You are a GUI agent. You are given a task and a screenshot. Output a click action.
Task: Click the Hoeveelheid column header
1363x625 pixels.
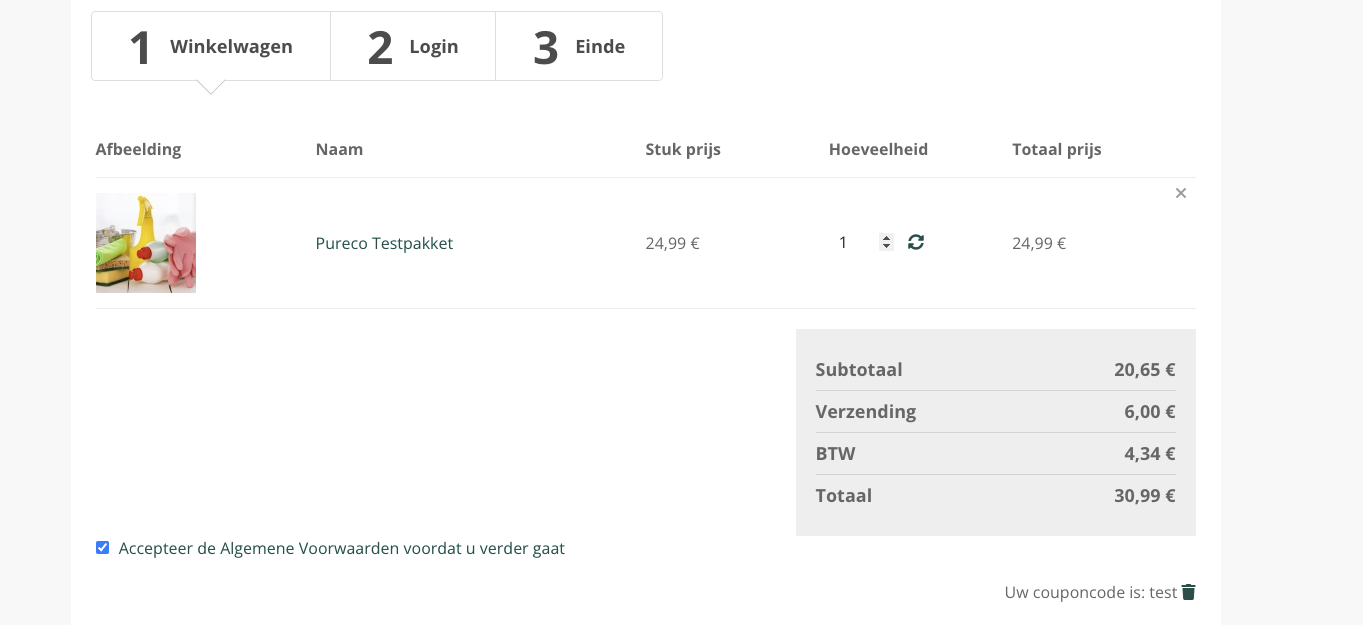pyautogui.click(x=878, y=150)
